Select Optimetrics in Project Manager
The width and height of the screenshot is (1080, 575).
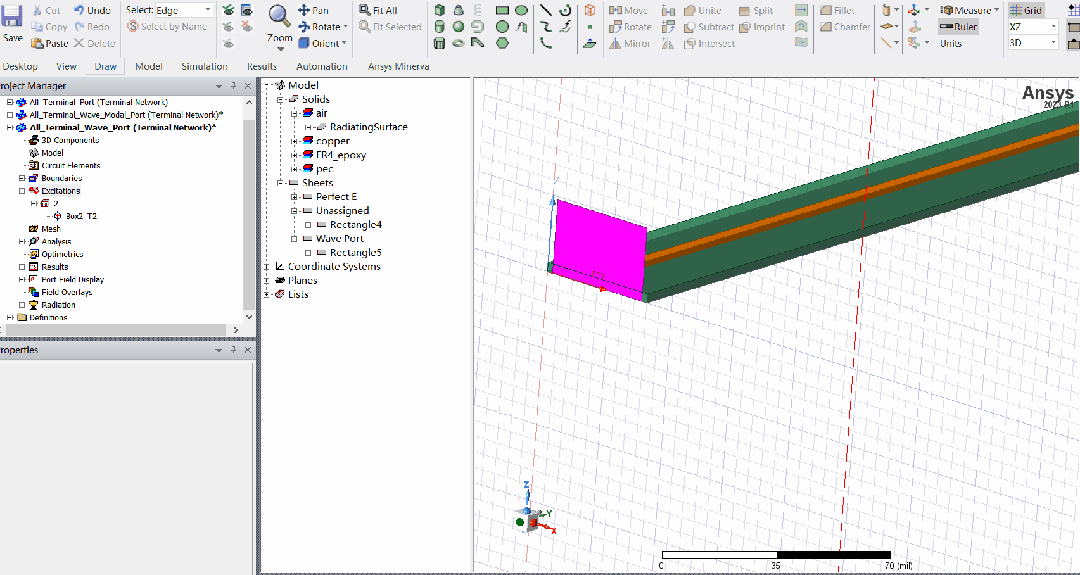tap(63, 254)
